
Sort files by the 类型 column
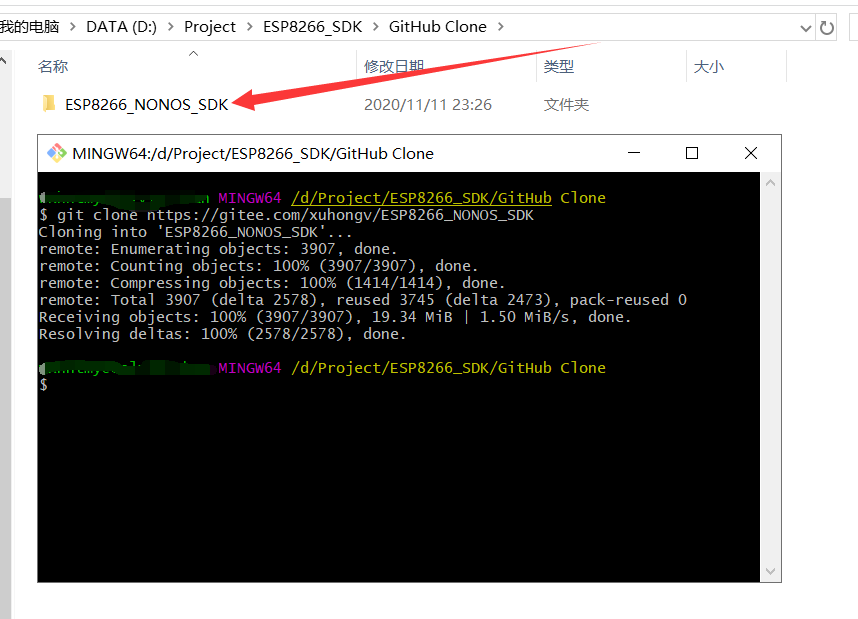[x=557, y=66]
